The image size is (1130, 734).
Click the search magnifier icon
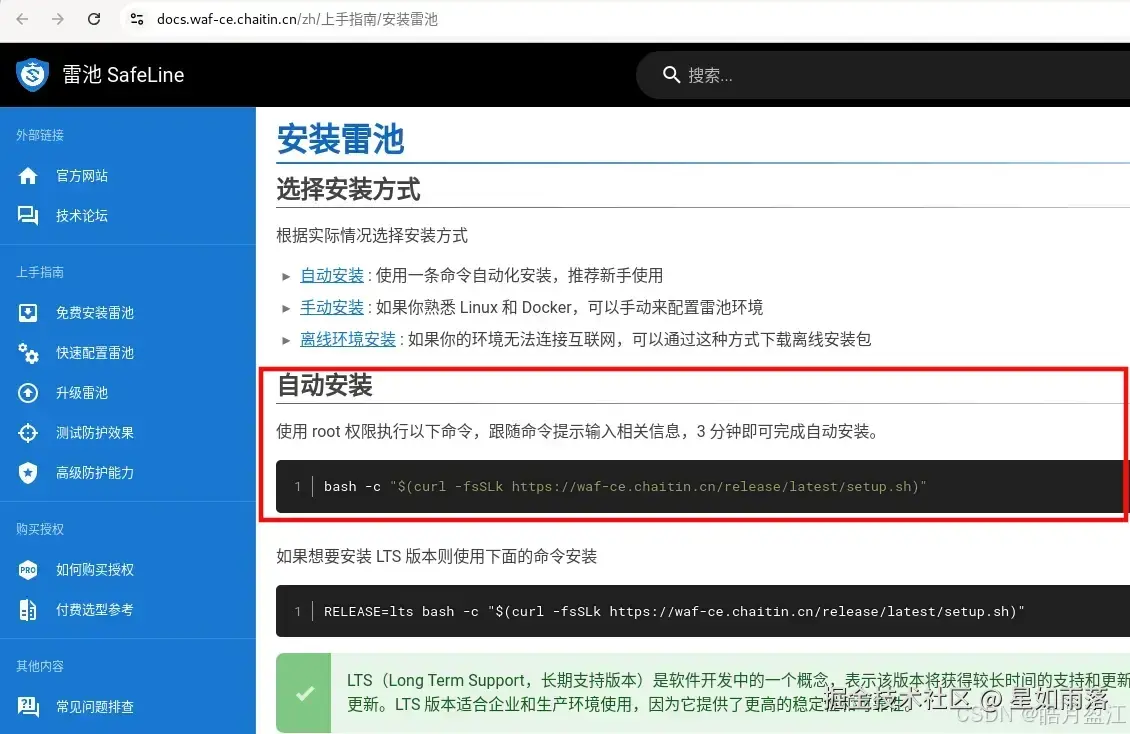671,74
